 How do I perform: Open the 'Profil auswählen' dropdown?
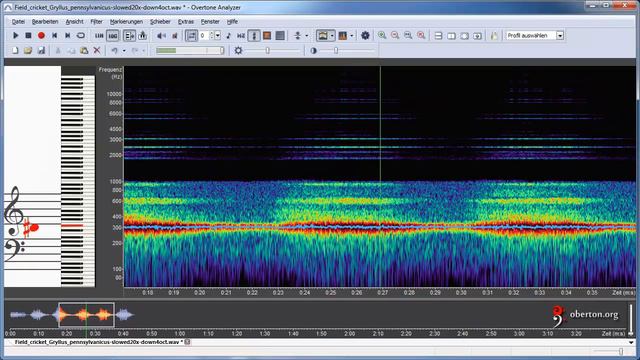click(x=560, y=36)
